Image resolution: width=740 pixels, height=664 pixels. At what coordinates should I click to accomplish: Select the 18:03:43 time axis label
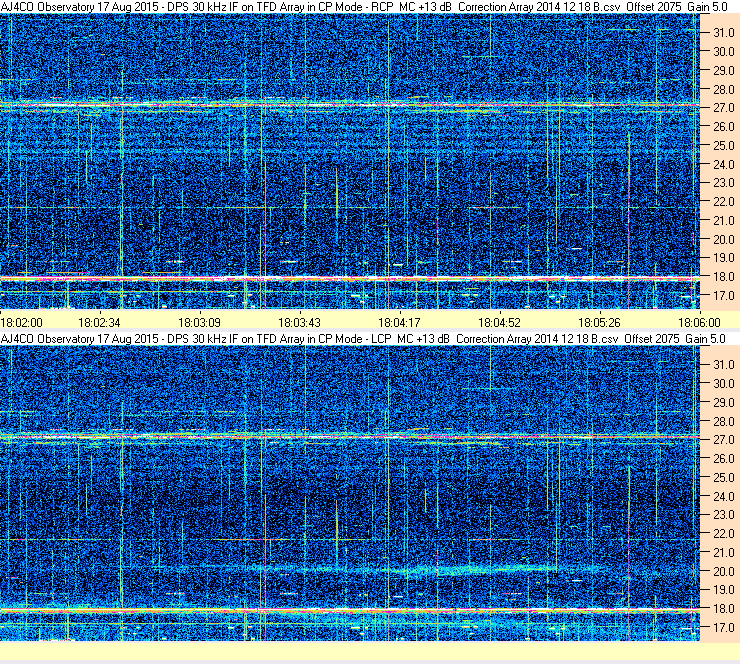(x=299, y=323)
